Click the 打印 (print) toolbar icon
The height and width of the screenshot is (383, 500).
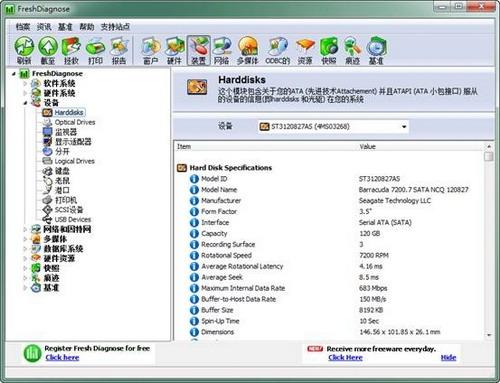[x=95, y=50]
